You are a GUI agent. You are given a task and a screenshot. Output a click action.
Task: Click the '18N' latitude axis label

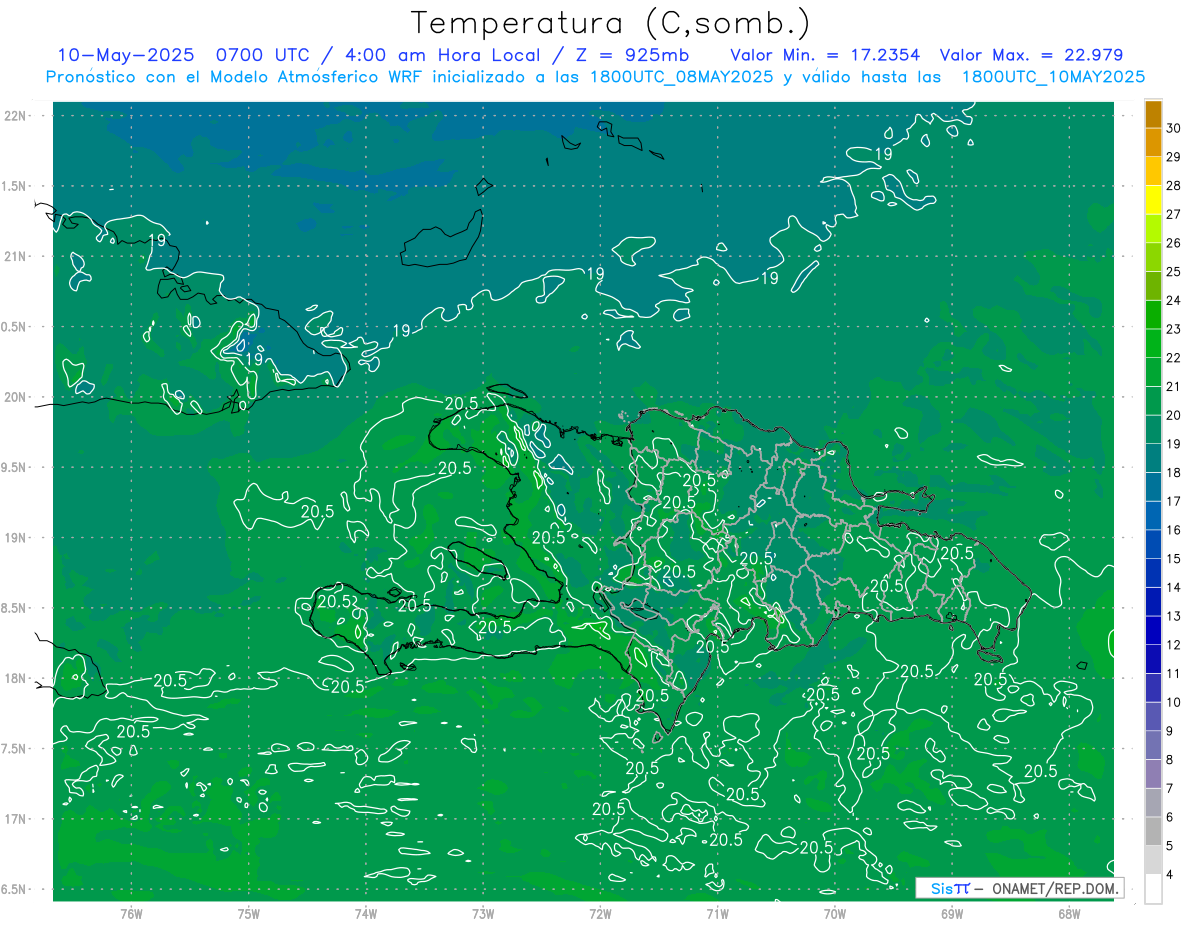[x=15, y=679]
